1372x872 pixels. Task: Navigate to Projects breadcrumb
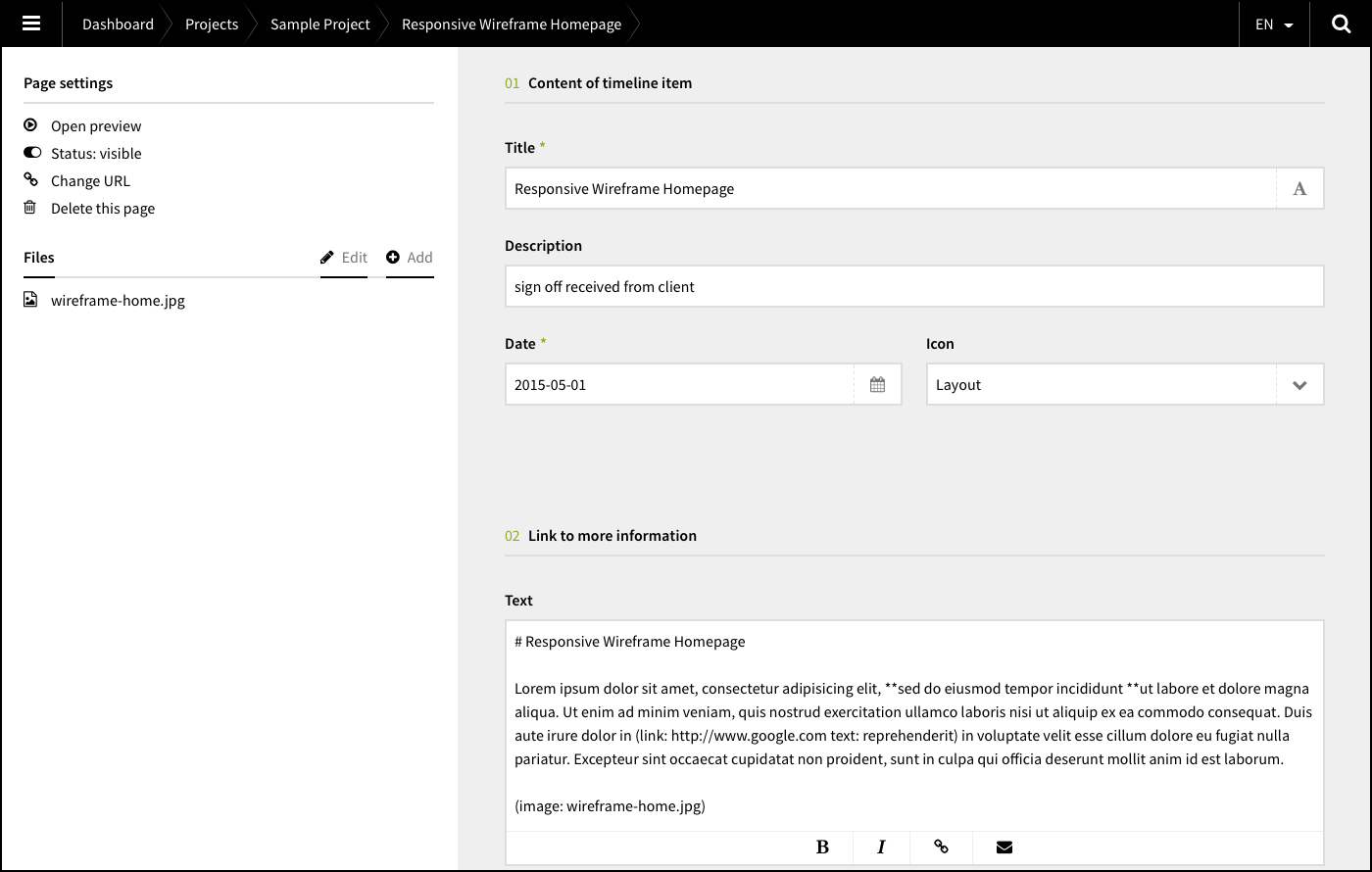coord(212,24)
